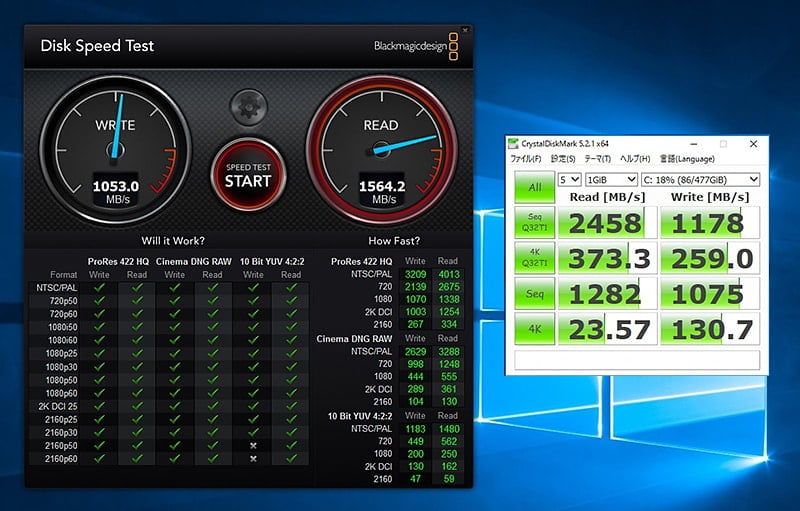800x511 pixels.
Task: Click 10 Bit YUV NTSC/PAL write 1183
Action: tap(415, 429)
